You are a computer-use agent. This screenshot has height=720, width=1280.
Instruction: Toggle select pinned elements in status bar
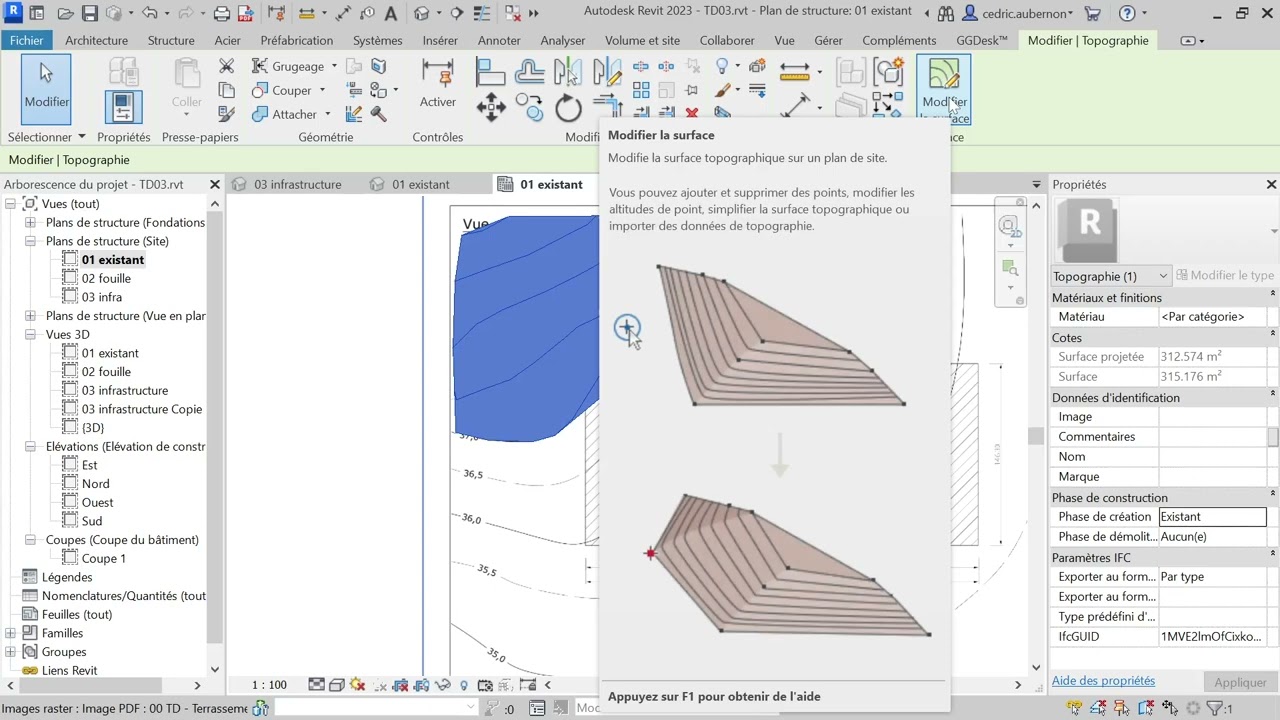1122,708
